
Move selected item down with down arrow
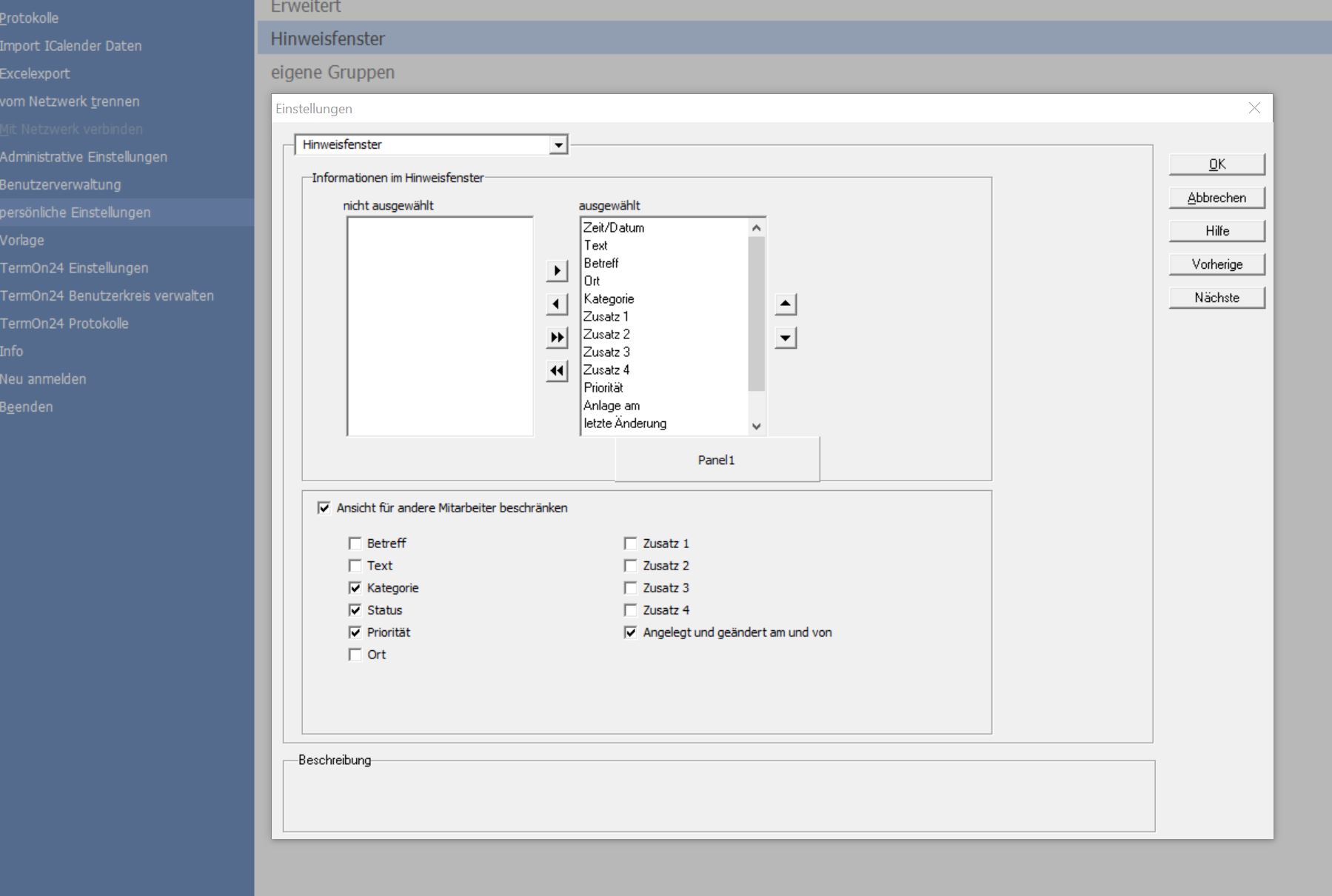[786, 338]
